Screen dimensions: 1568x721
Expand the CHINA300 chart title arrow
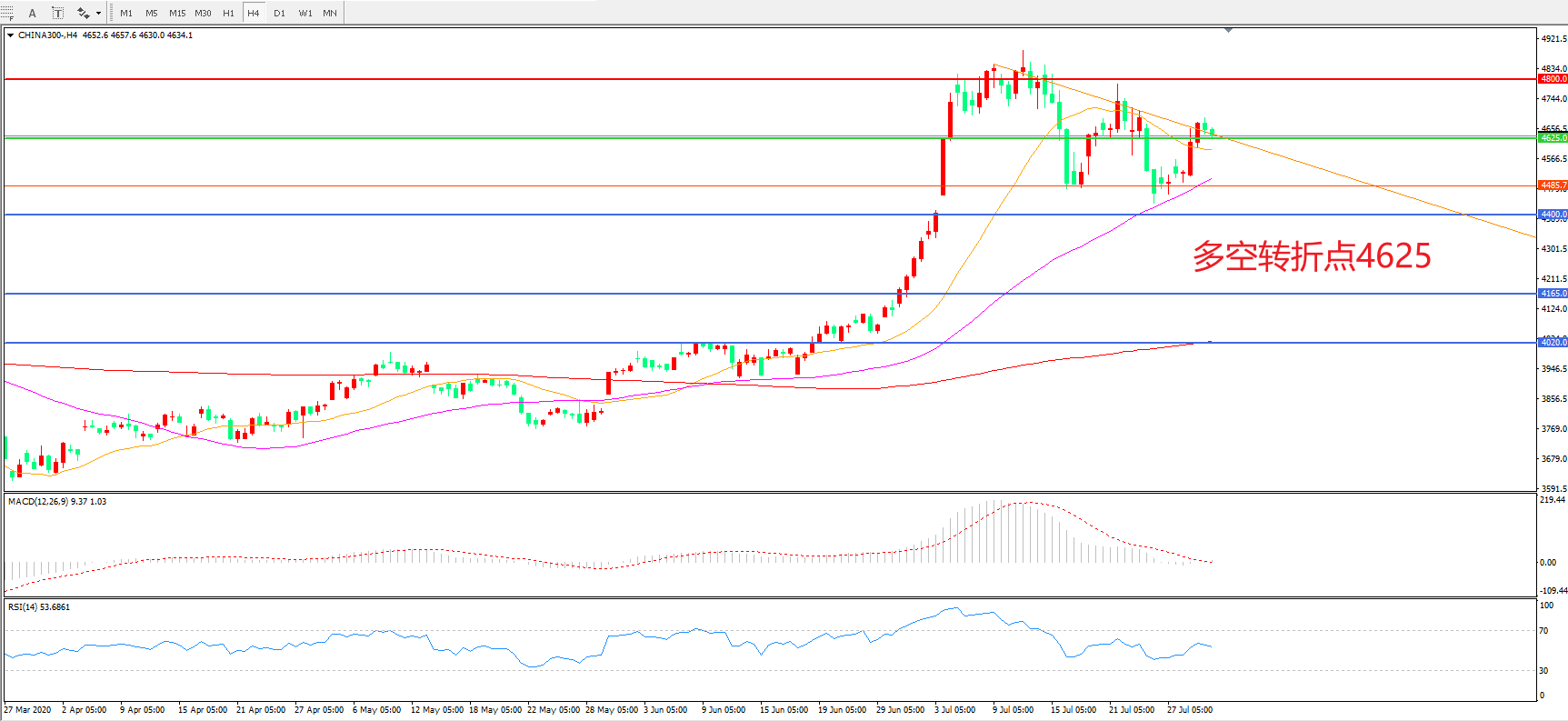point(10,35)
